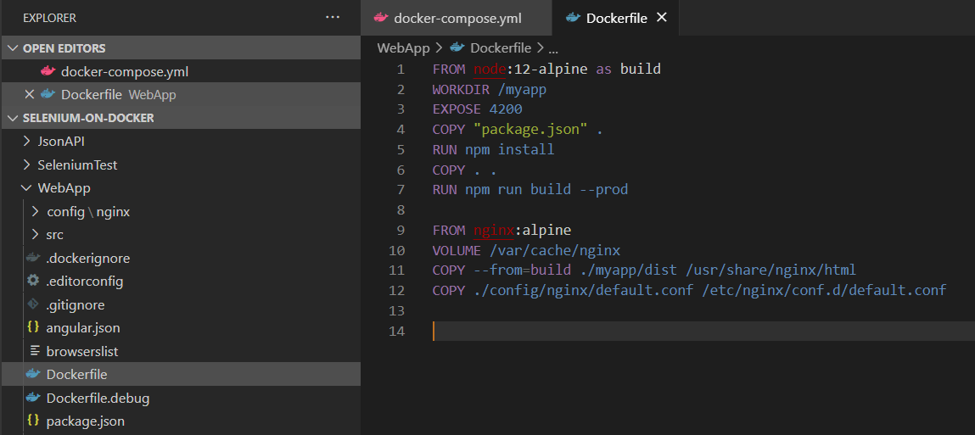The height and width of the screenshot is (435, 975).
Task: Click WebApp in the breadcrumb path
Action: 401,47
